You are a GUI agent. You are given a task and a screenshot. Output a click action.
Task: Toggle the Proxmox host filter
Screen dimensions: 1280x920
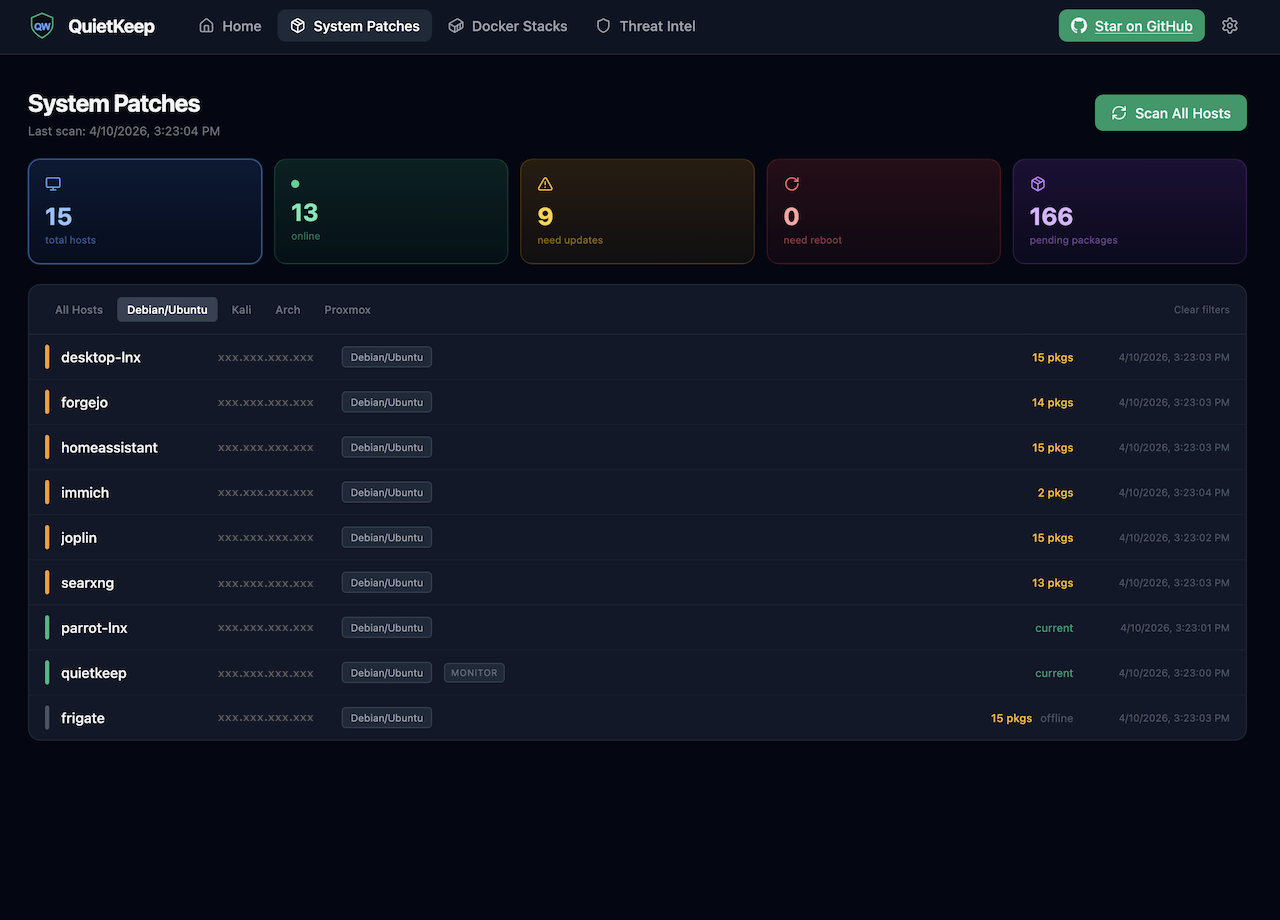347,310
